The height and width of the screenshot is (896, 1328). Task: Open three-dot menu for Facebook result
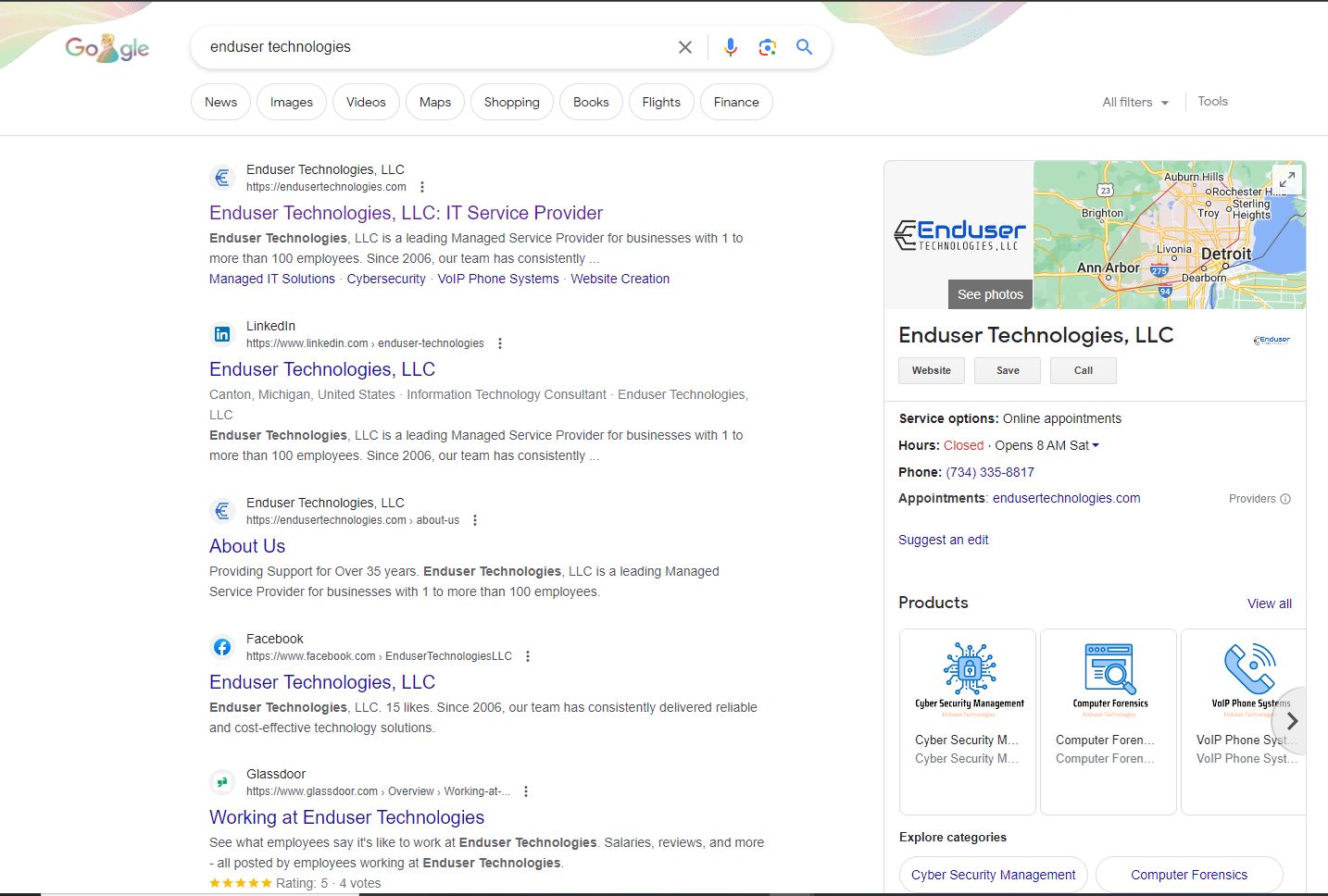[528, 656]
